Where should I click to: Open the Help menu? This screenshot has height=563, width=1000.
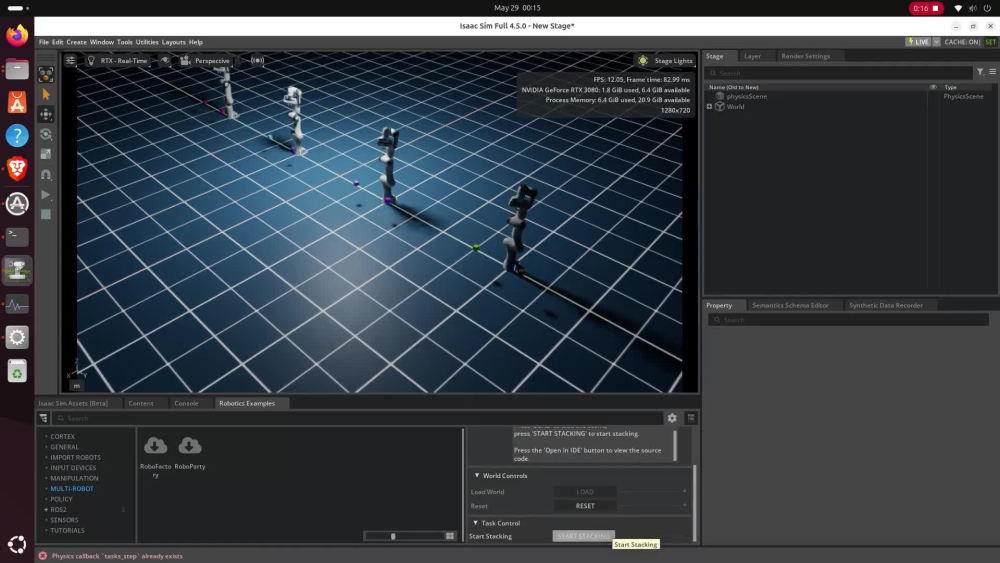(x=196, y=42)
